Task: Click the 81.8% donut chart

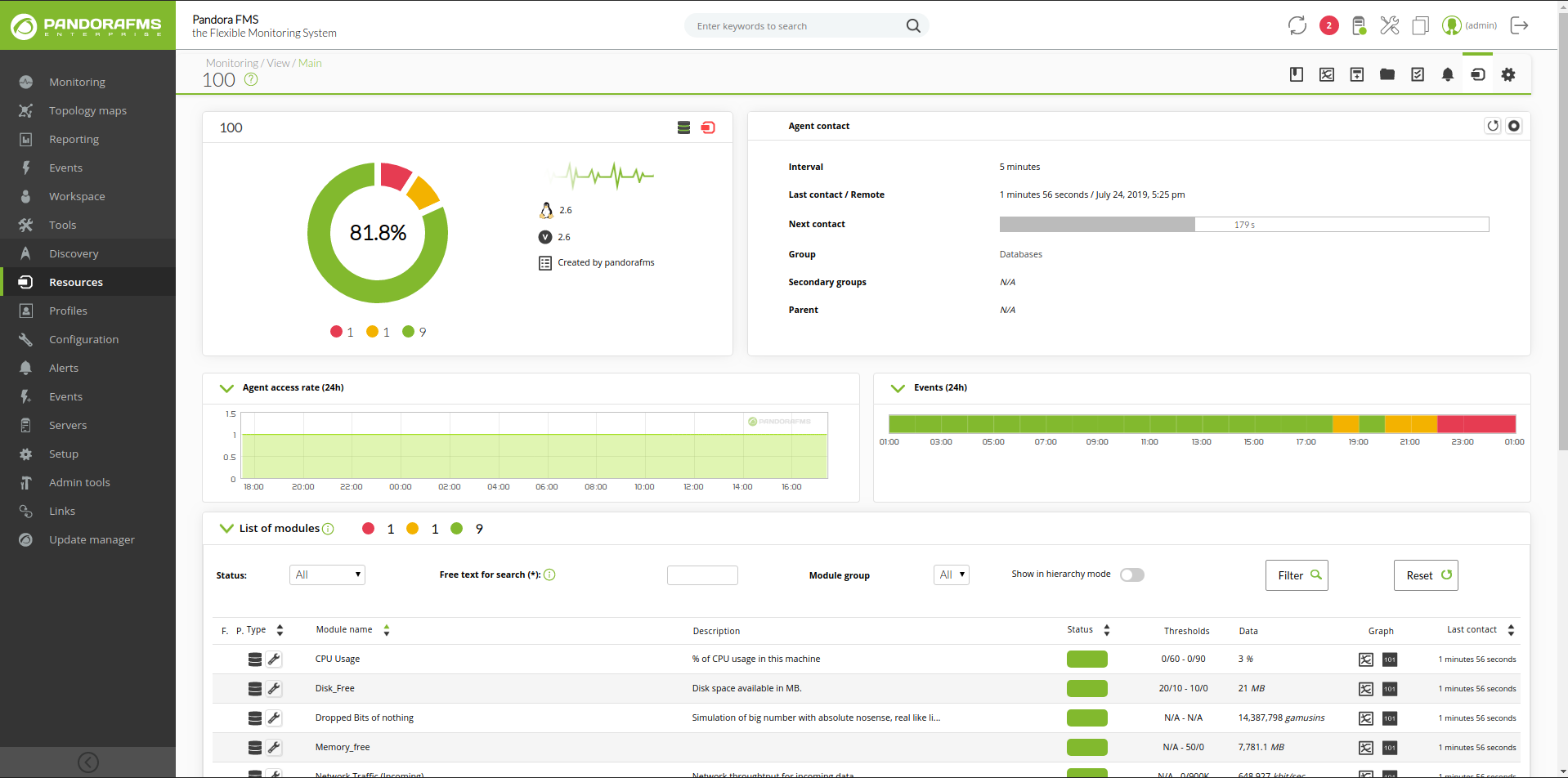Action: [x=378, y=233]
